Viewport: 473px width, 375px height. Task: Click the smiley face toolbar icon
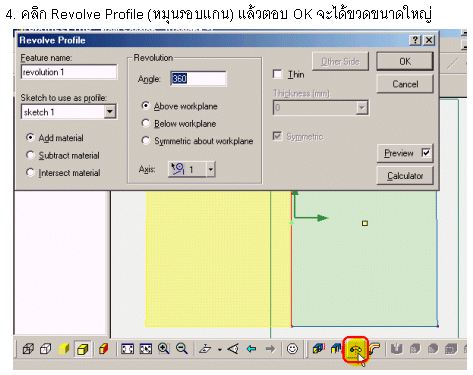coord(292,349)
